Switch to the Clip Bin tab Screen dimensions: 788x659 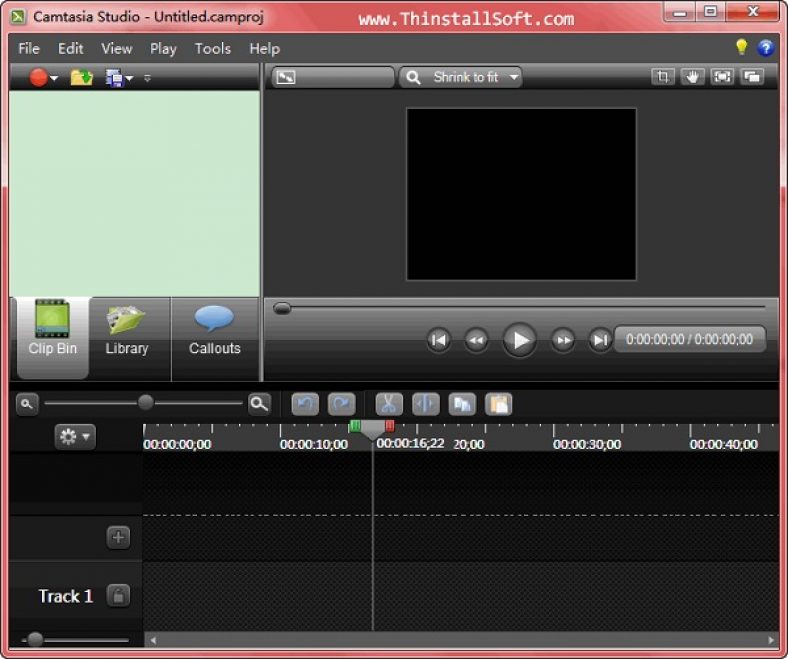click(x=53, y=337)
